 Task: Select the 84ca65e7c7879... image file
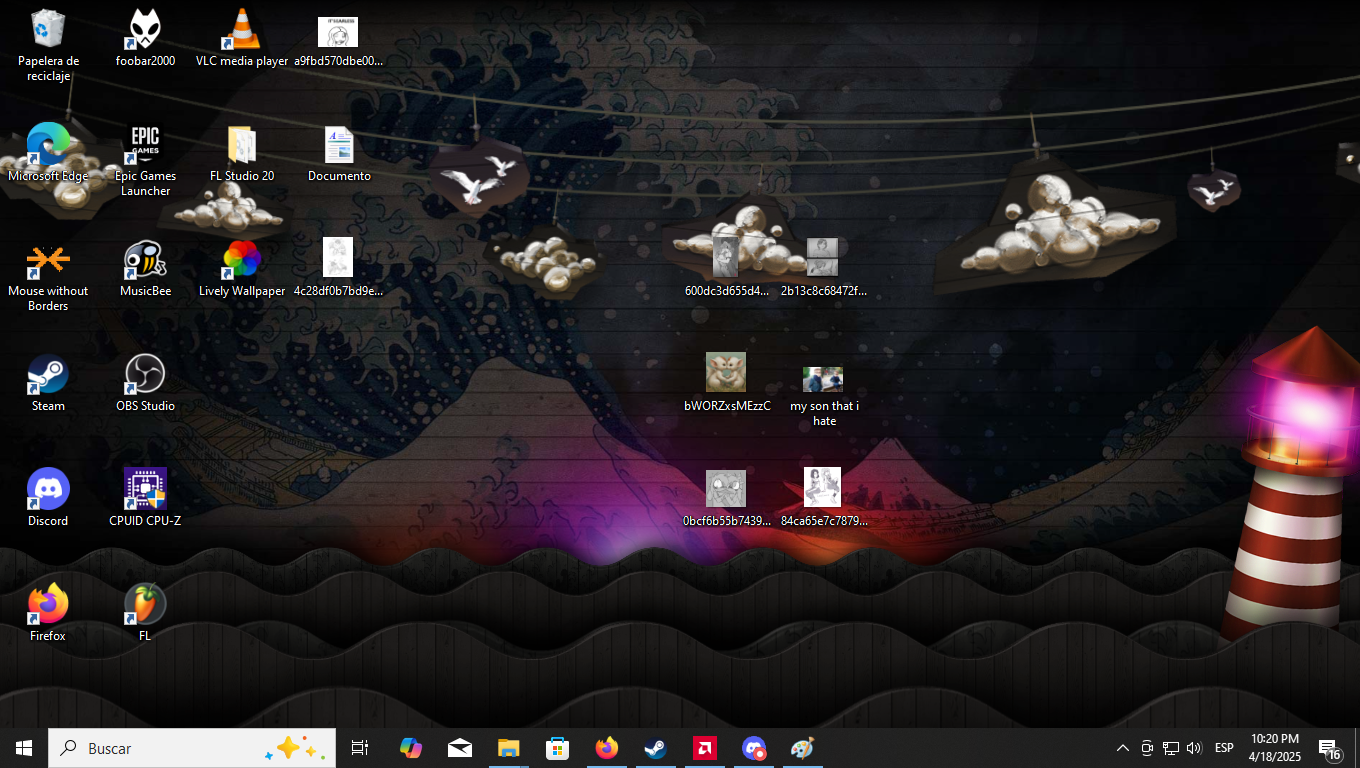coord(823,498)
